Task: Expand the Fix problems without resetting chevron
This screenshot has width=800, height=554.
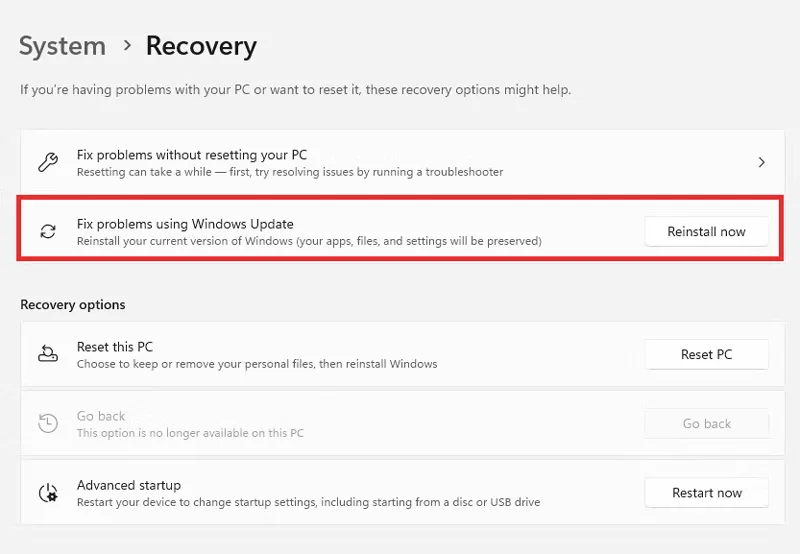Action: pos(761,162)
